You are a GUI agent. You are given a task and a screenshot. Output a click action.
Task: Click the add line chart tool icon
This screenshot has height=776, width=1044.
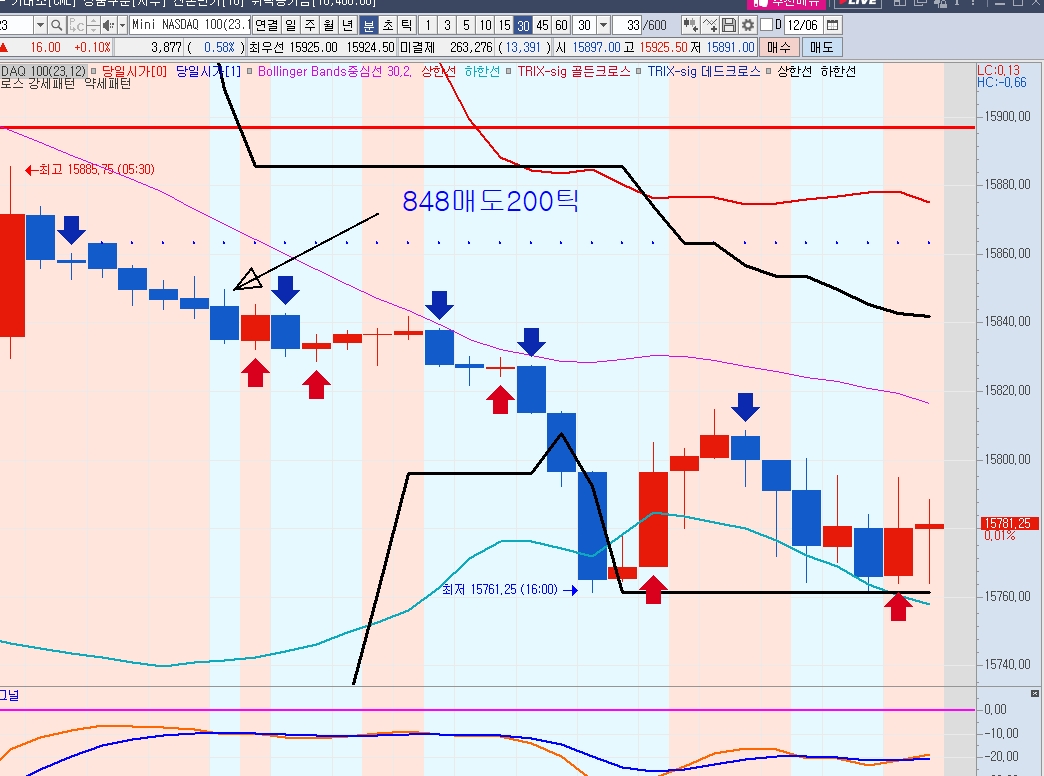point(709,25)
